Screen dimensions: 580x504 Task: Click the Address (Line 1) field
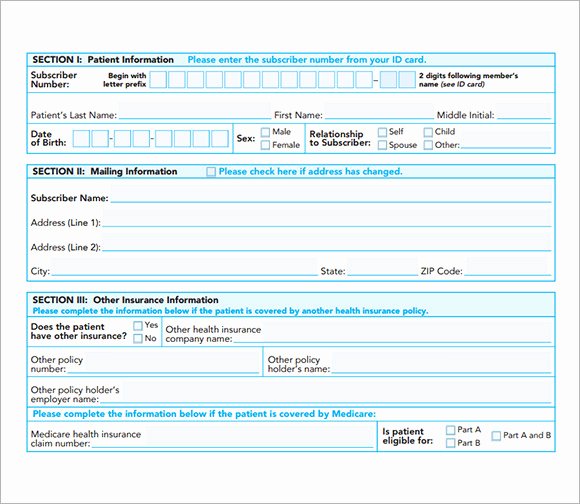[x=327, y=219]
